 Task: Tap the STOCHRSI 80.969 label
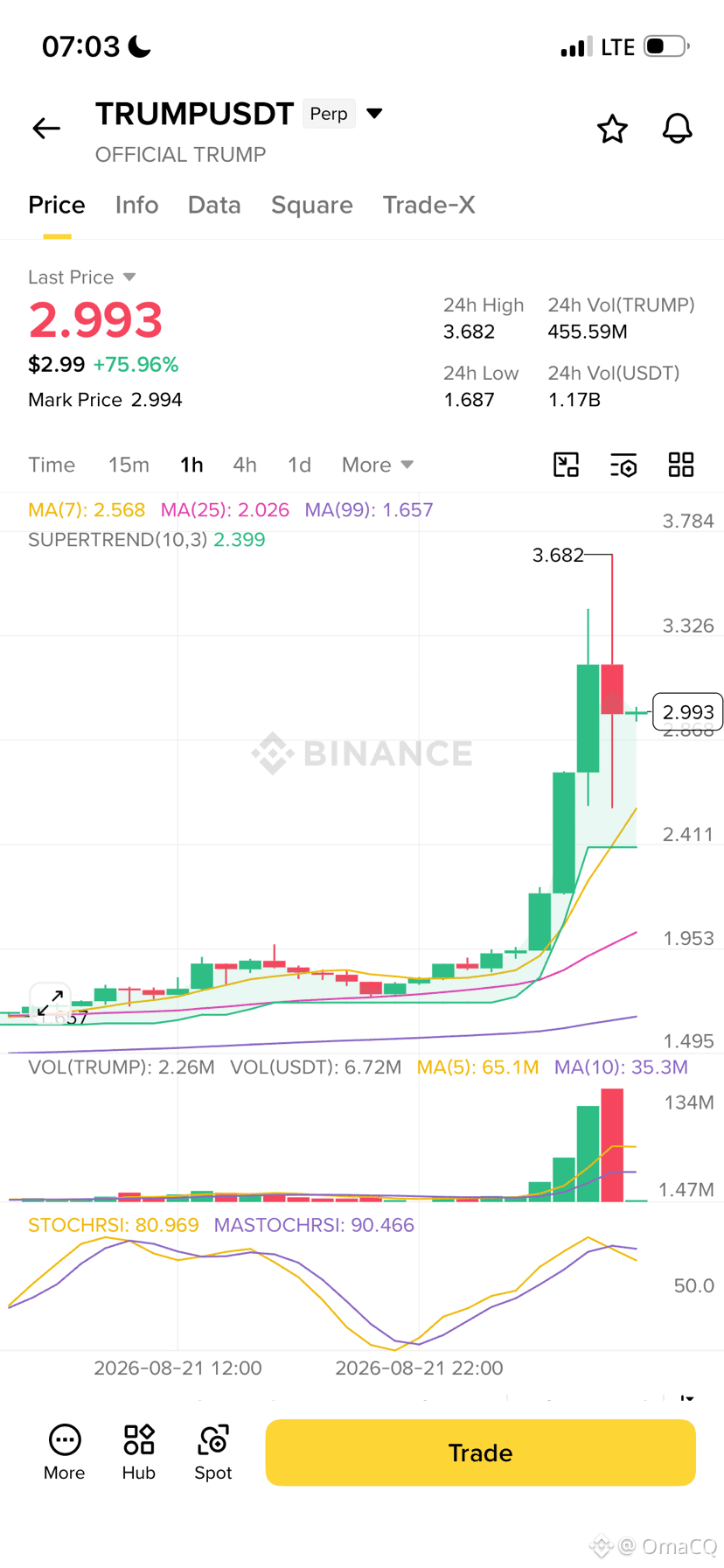(114, 1225)
